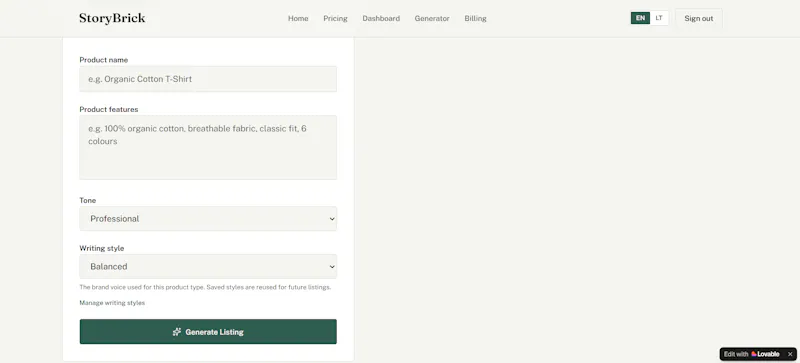Screen dimensions: 800x363
Task: Click the Generate Listing button
Action: [x=208, y=332]
